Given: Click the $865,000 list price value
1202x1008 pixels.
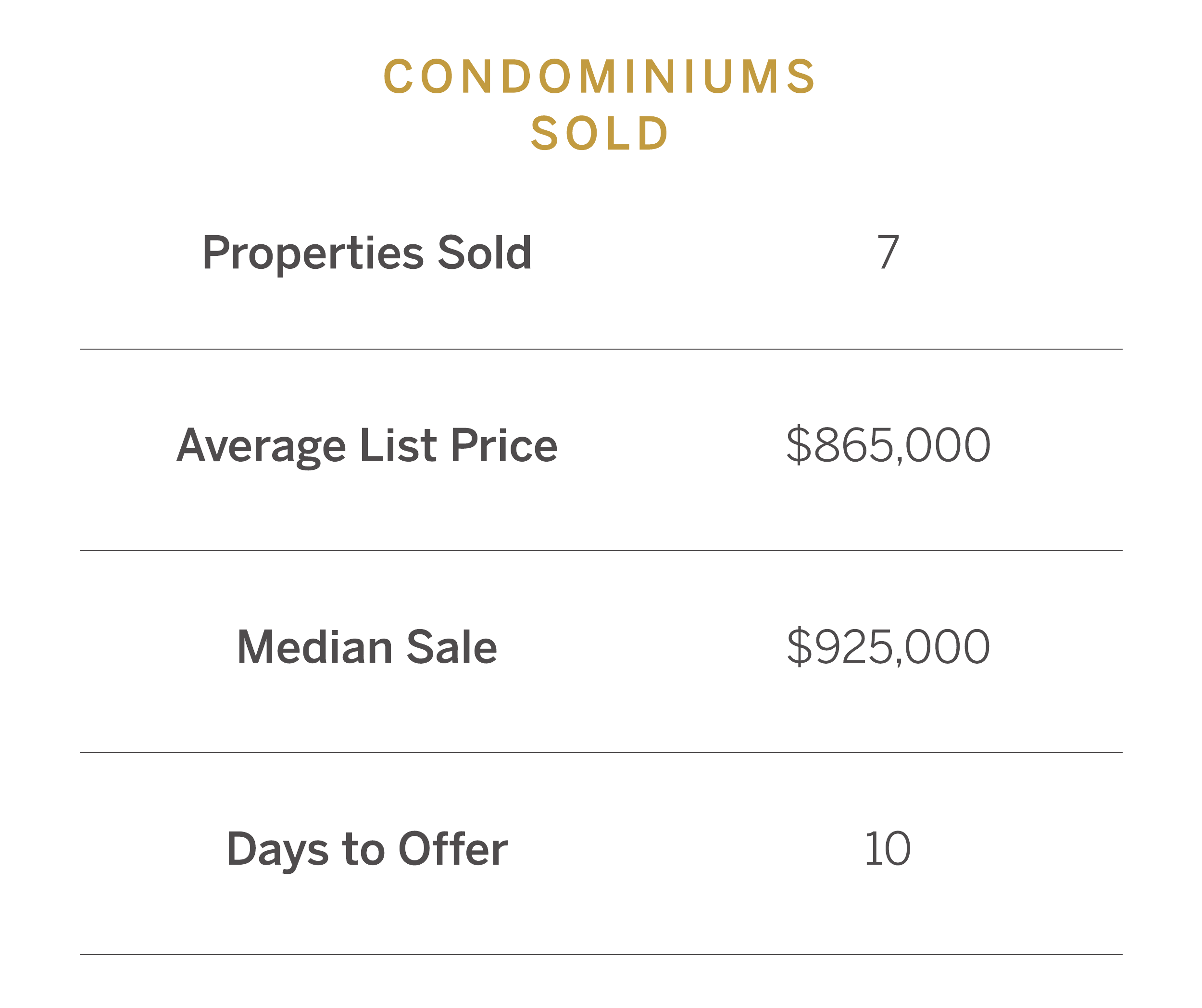Looking at the screenshot, I should pyautogui.click(x=888, y=445).
